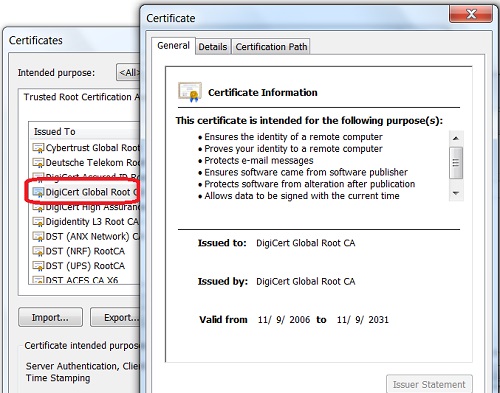Select the DST ACES CA X6 row
The height and width of the screenshot is (393, 500).
[76, 280]
